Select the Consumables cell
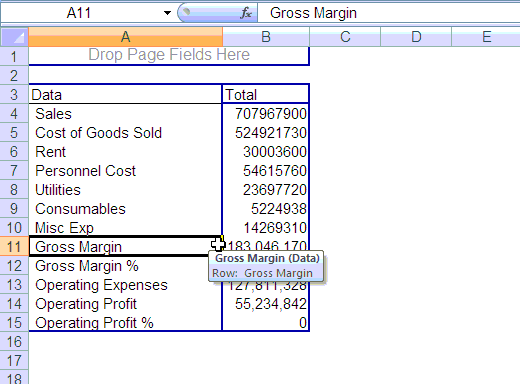The image size is (520, 384). click(125, 208)
